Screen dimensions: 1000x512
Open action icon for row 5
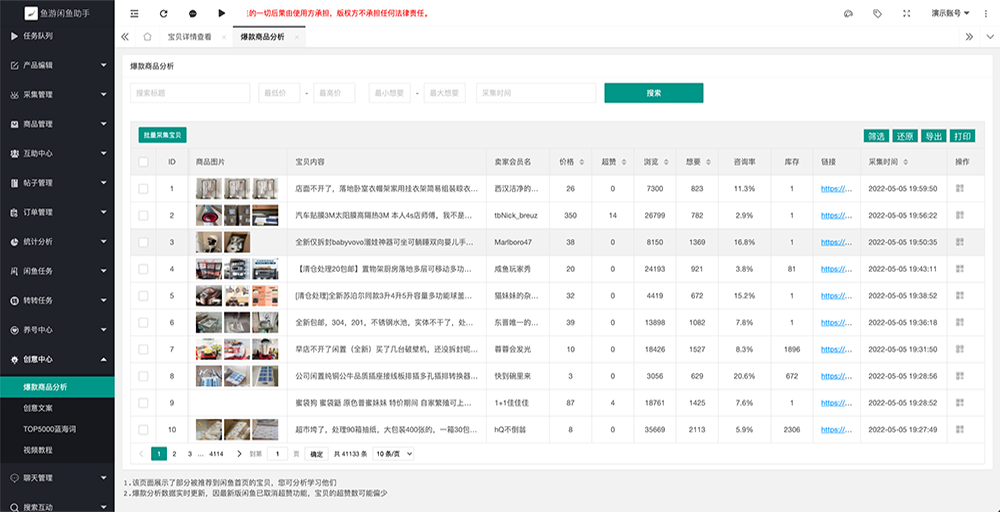point(960,296)
